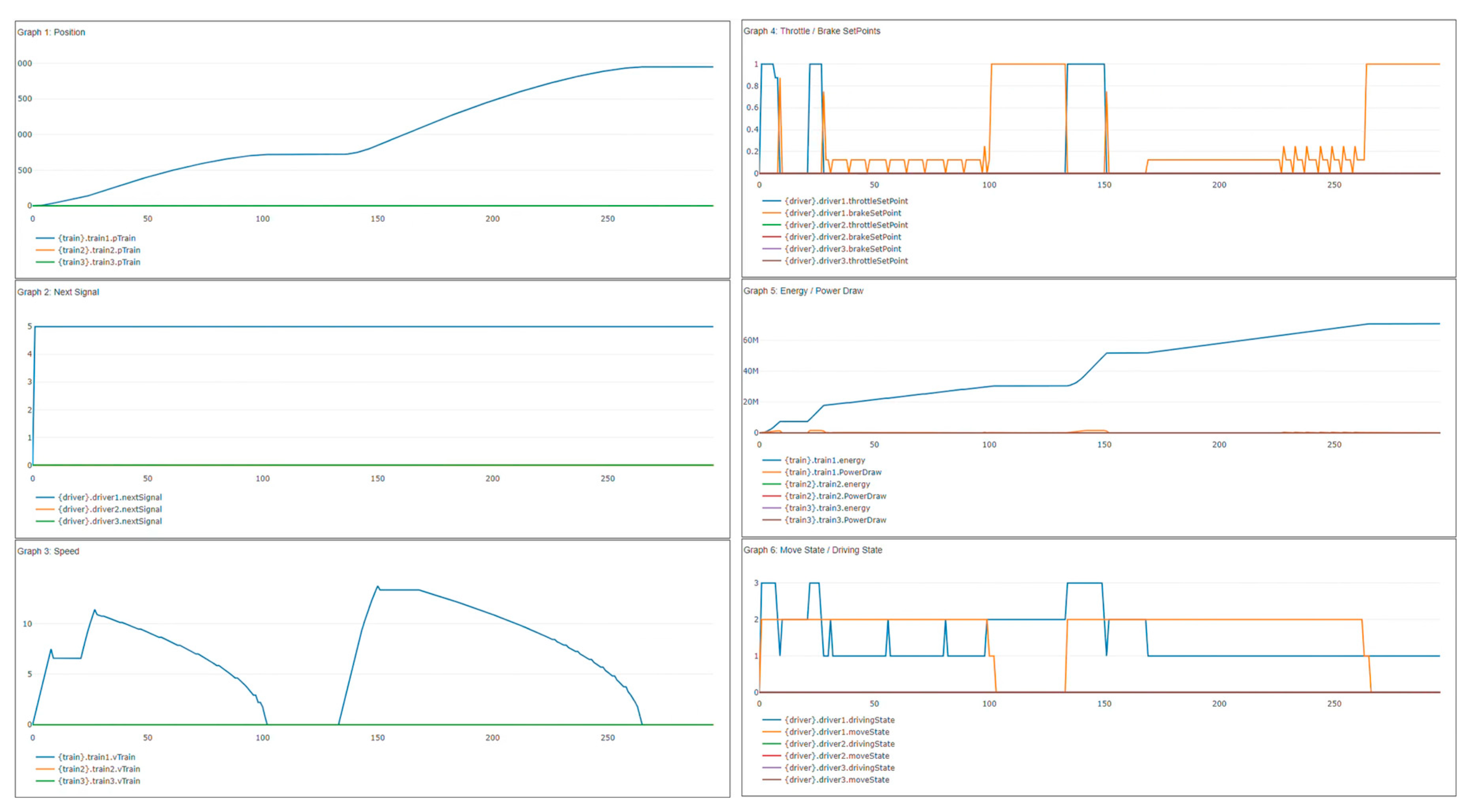The image size is (1468, 812).
Task: Click the 60M y-axis label in Graph 5
Action: (751, 340)
